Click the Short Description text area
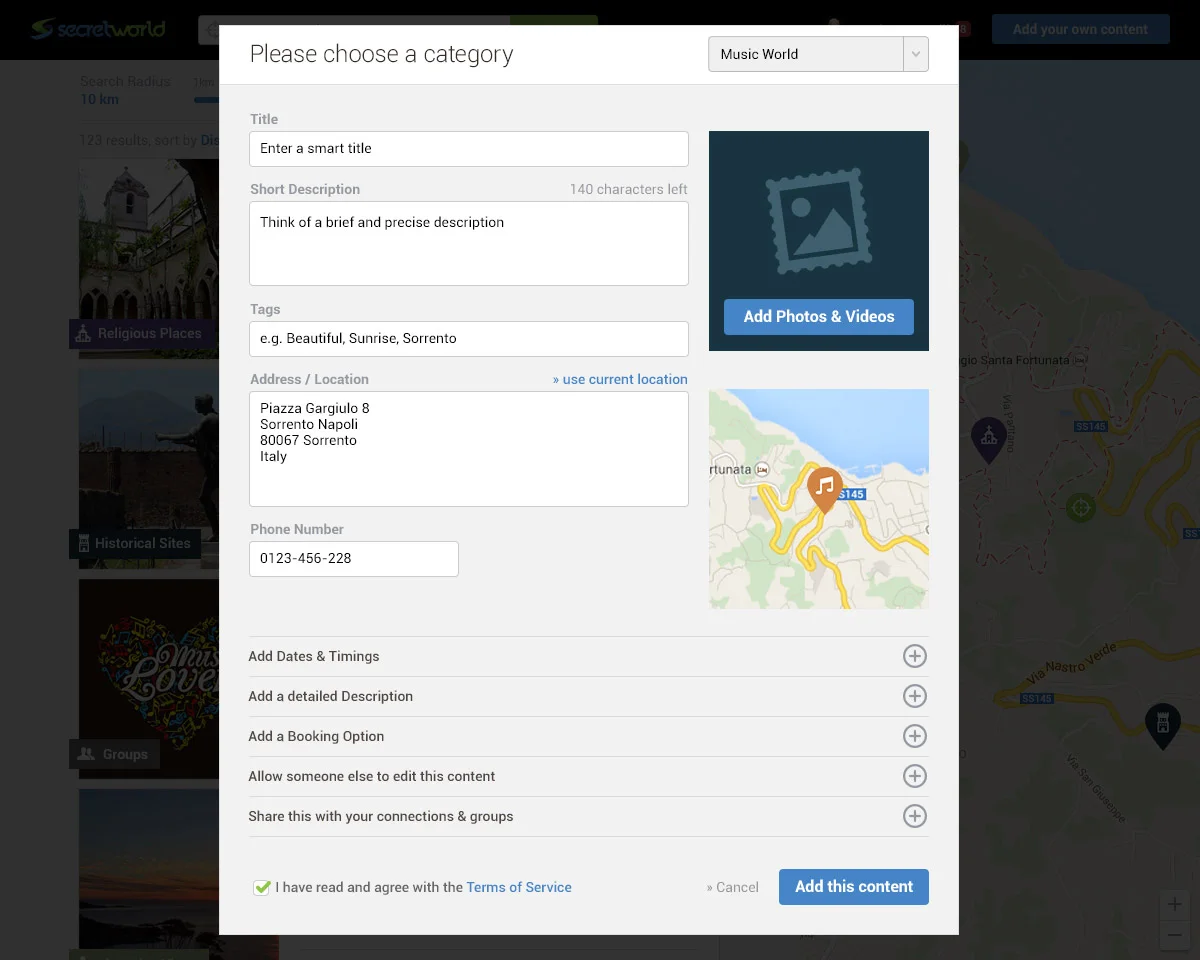Screen dimensions: 1200x960 tap(469, 244)
